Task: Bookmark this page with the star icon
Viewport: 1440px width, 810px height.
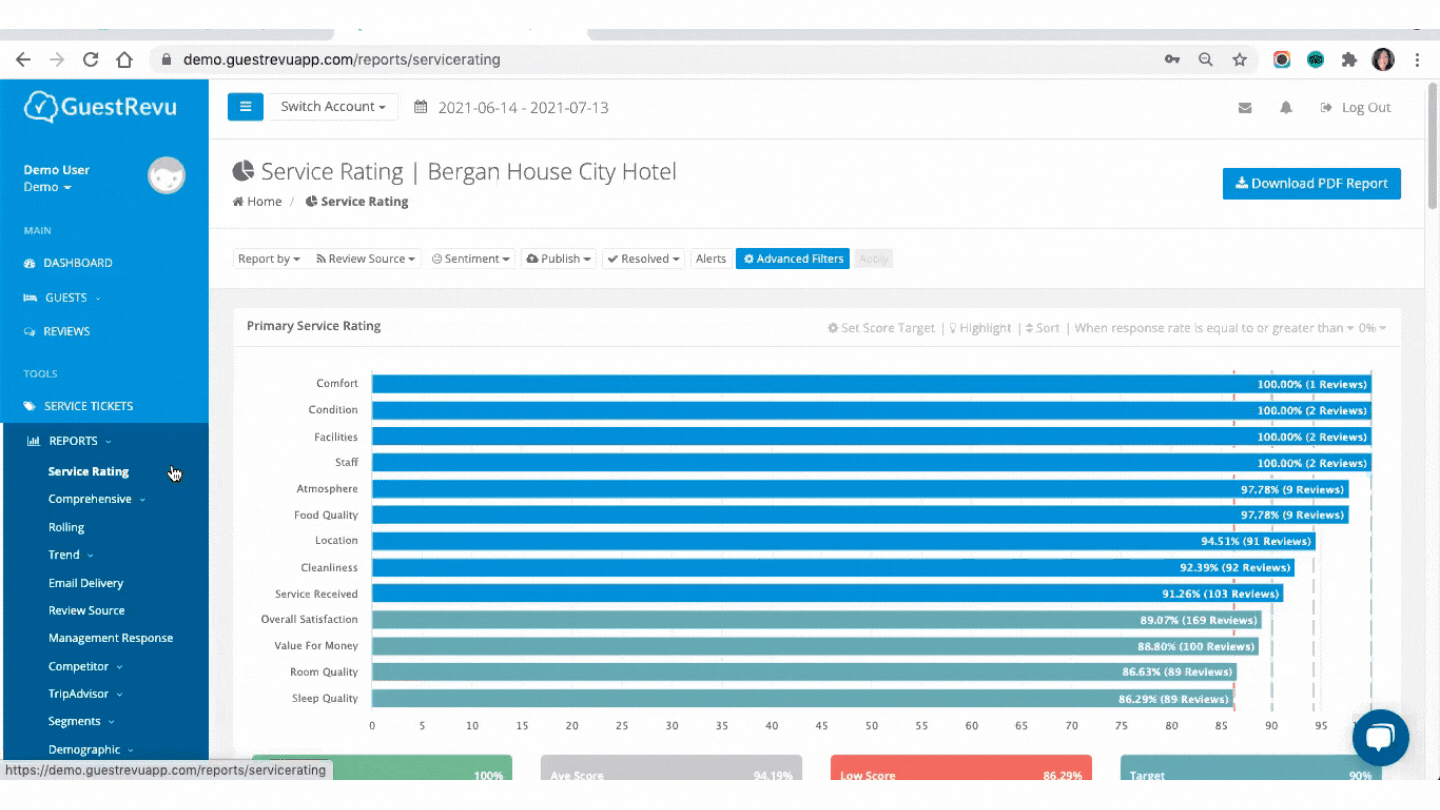Action: [x=1240, y=60]
